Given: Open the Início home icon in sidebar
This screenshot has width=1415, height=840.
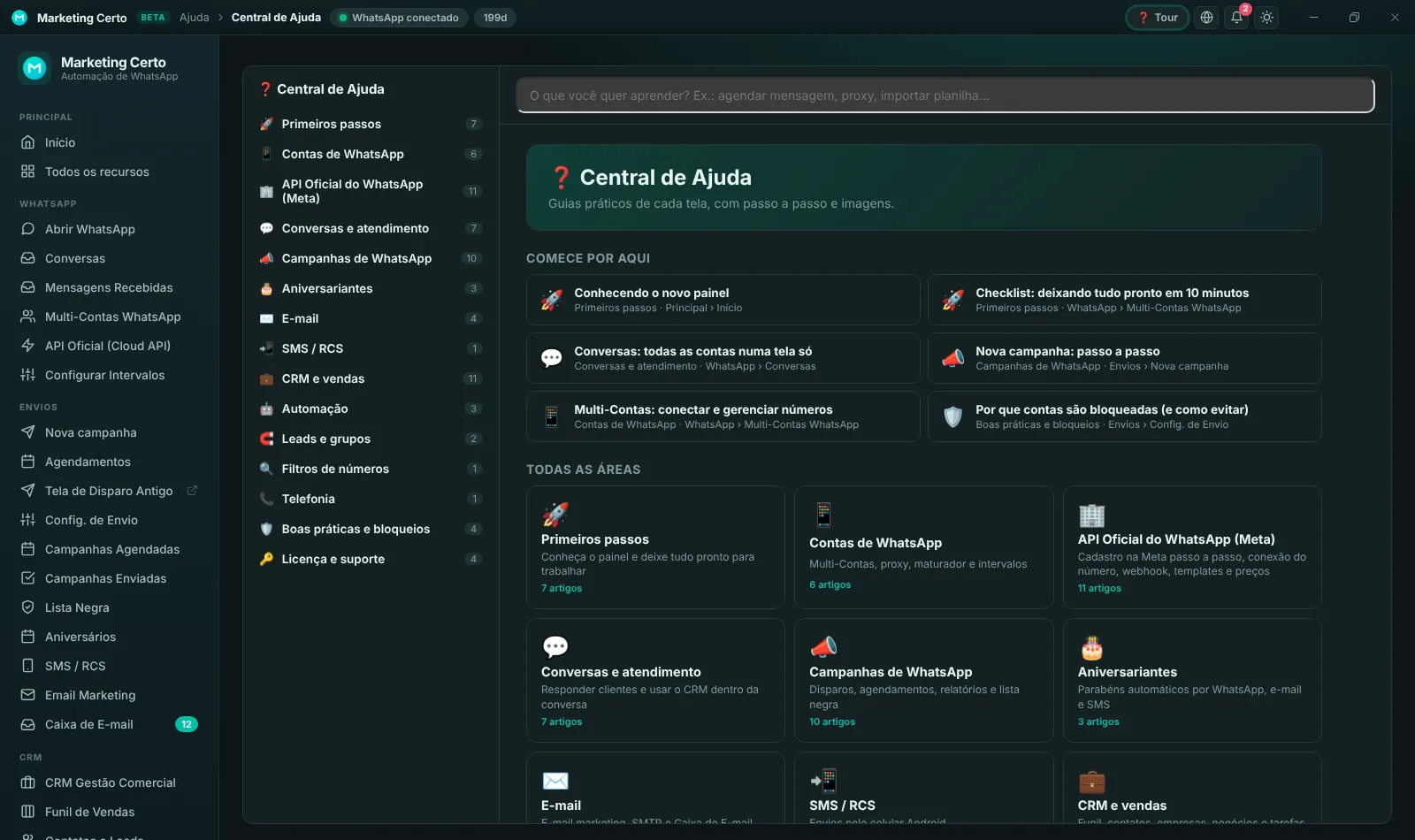Looking at the screenshot, I should (x=27, y=142).
